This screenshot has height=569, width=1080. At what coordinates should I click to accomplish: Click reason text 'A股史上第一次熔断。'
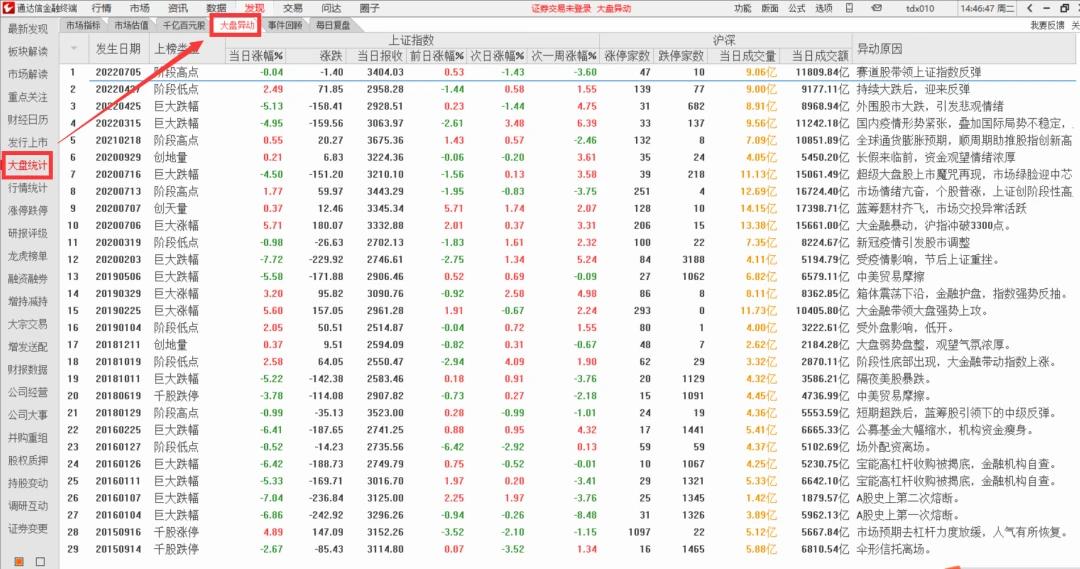[x=908, y=515]
